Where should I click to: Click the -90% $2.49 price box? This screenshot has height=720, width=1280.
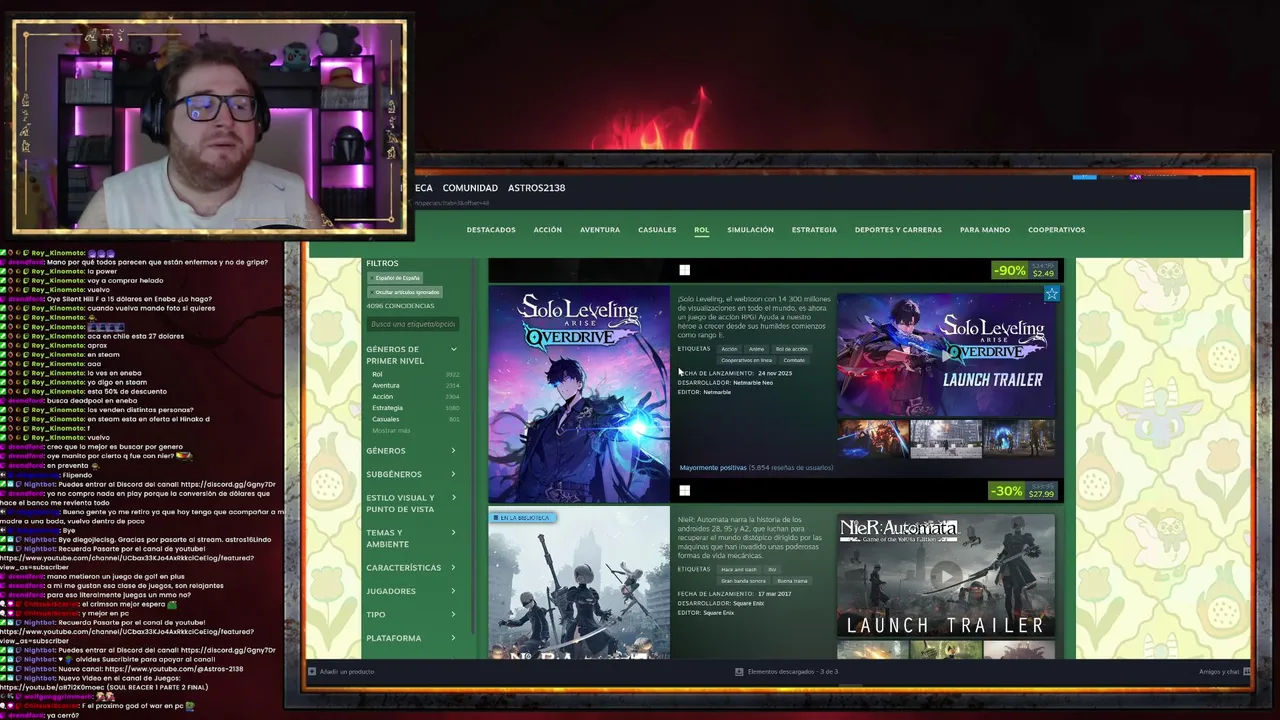click(1025, 270)
